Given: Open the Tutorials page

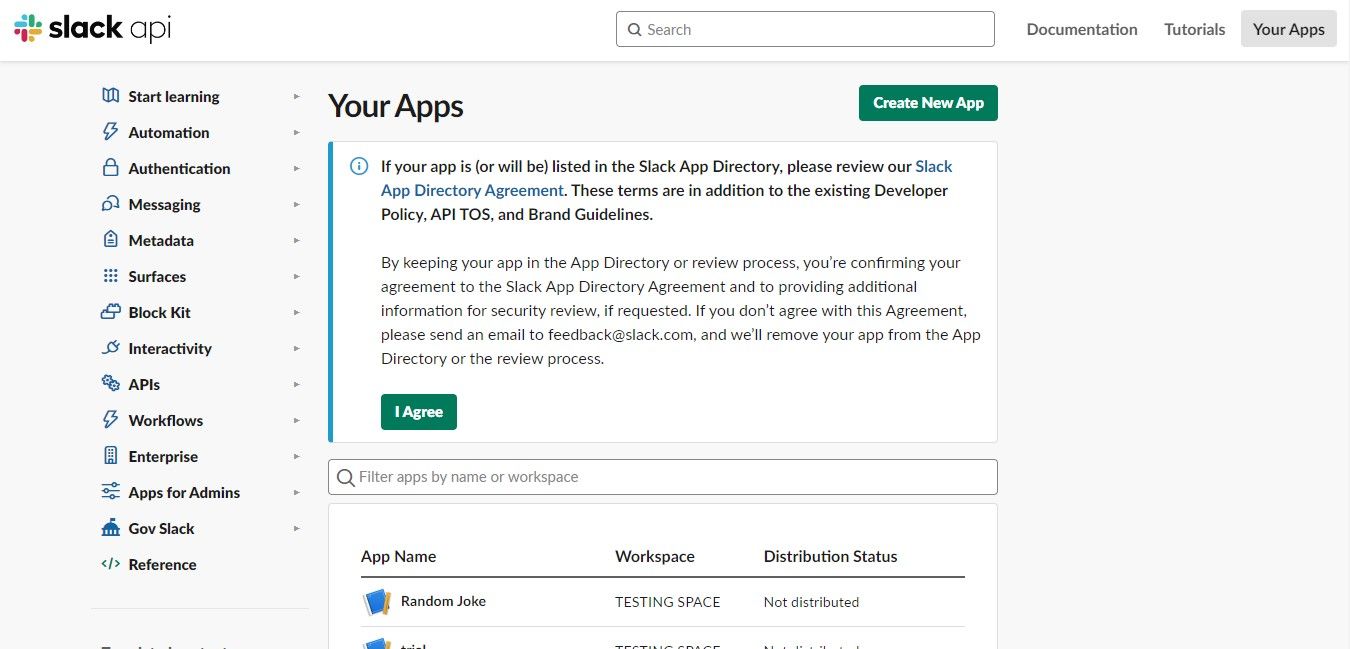Looking at the screenshot, I should click(x=1194, y=29).
